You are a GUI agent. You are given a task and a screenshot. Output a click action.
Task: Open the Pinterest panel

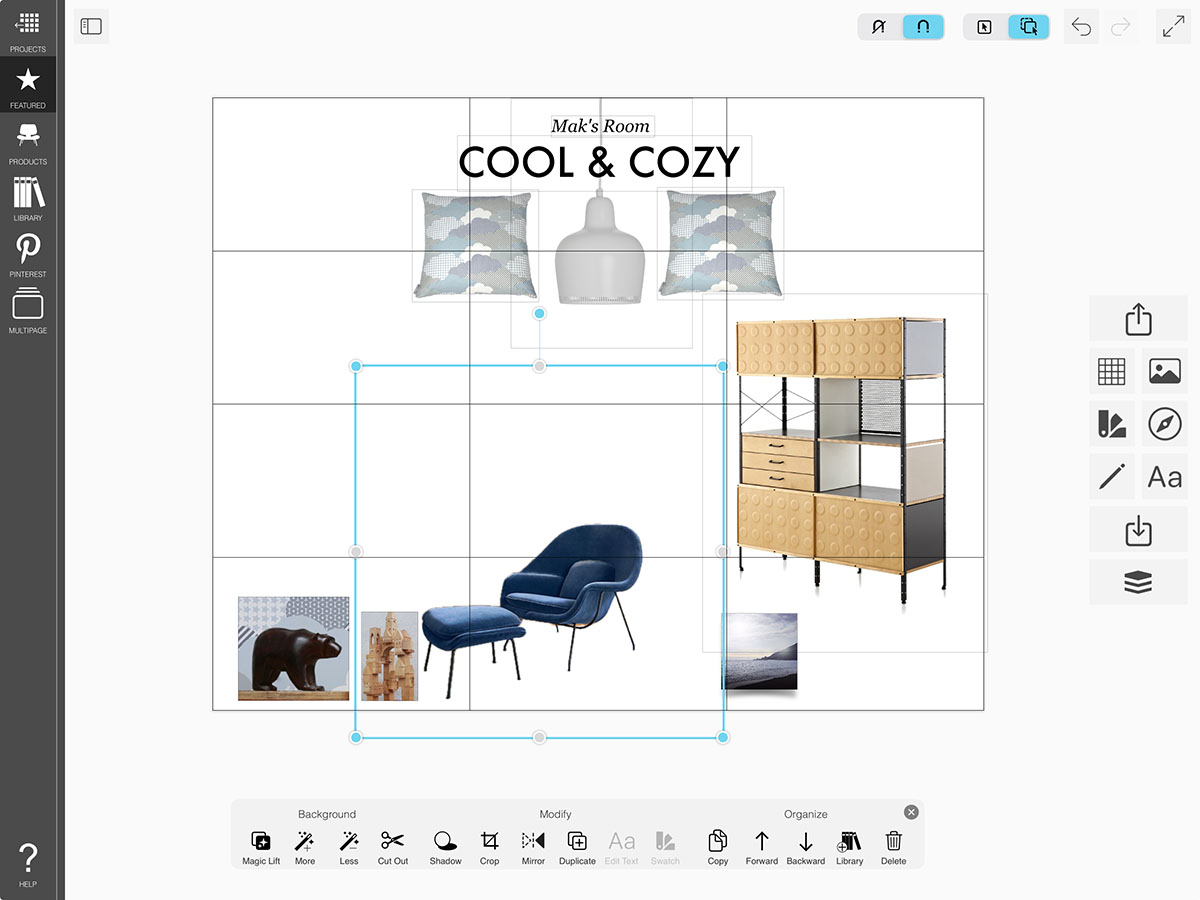click(x=28, y=254)
